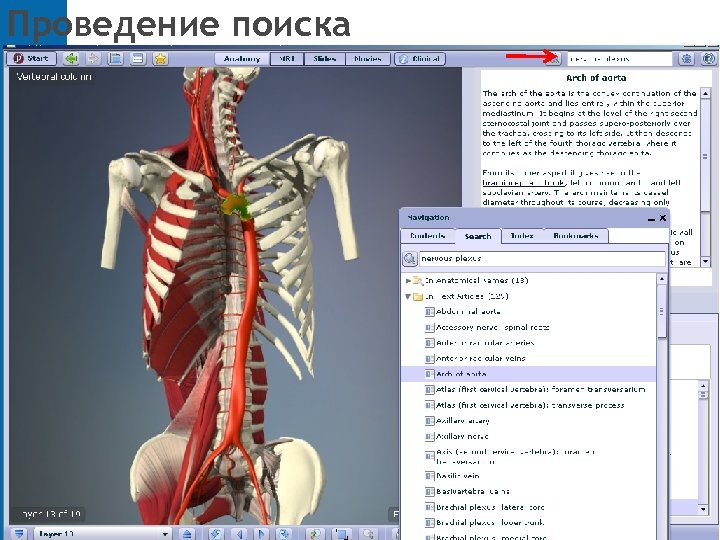This screenshot has height=540, width=720.
Task: Go back with green arrow icon
Action: [71, 59]
